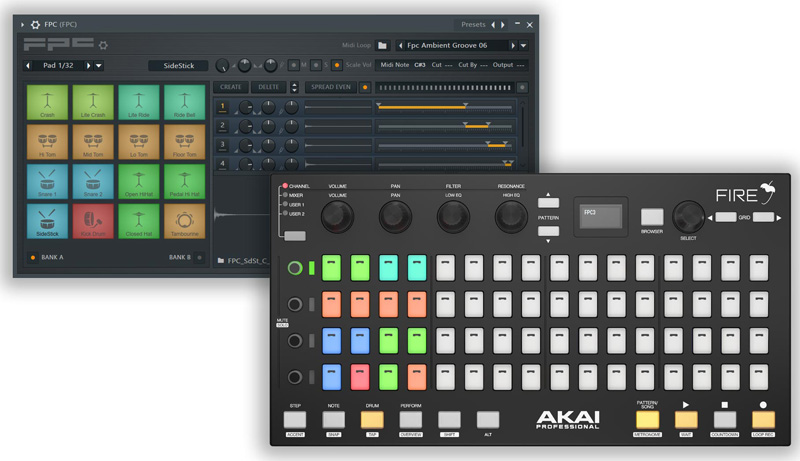
Task: Click the CREATE layer button
Action: [231, 87]
